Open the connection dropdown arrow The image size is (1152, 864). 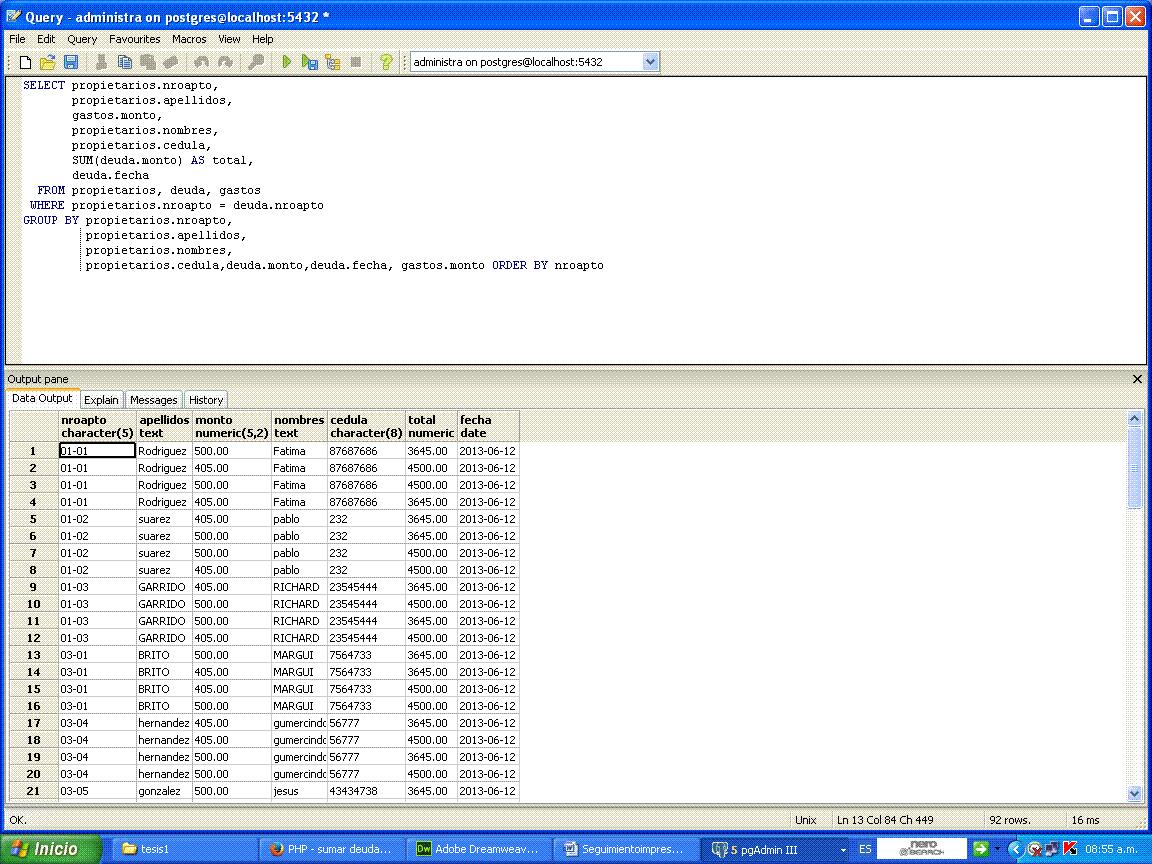(650, 62)
